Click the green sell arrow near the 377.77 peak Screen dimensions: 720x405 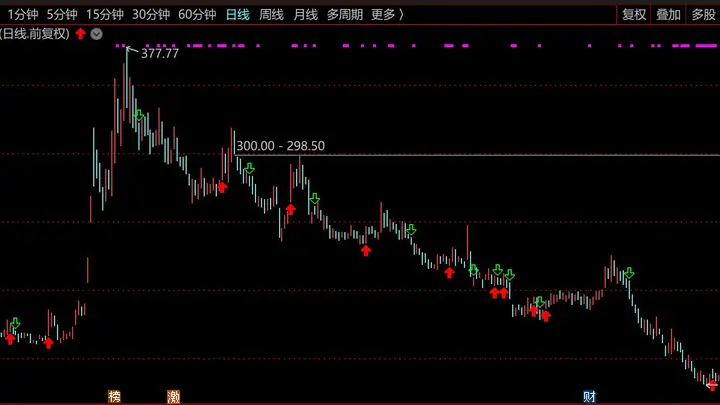[x=139, y=115]
